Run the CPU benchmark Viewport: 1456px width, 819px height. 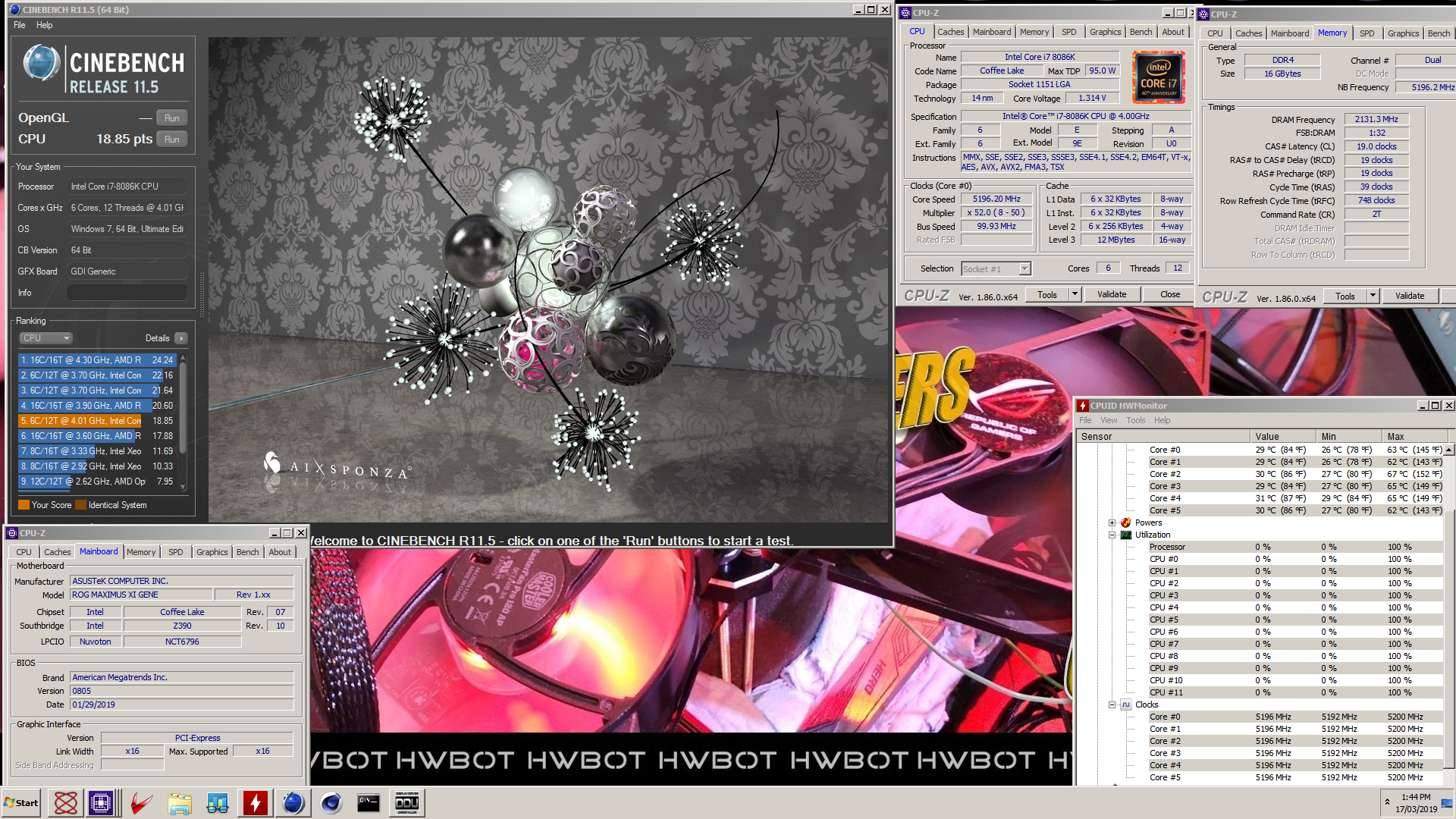172,139
